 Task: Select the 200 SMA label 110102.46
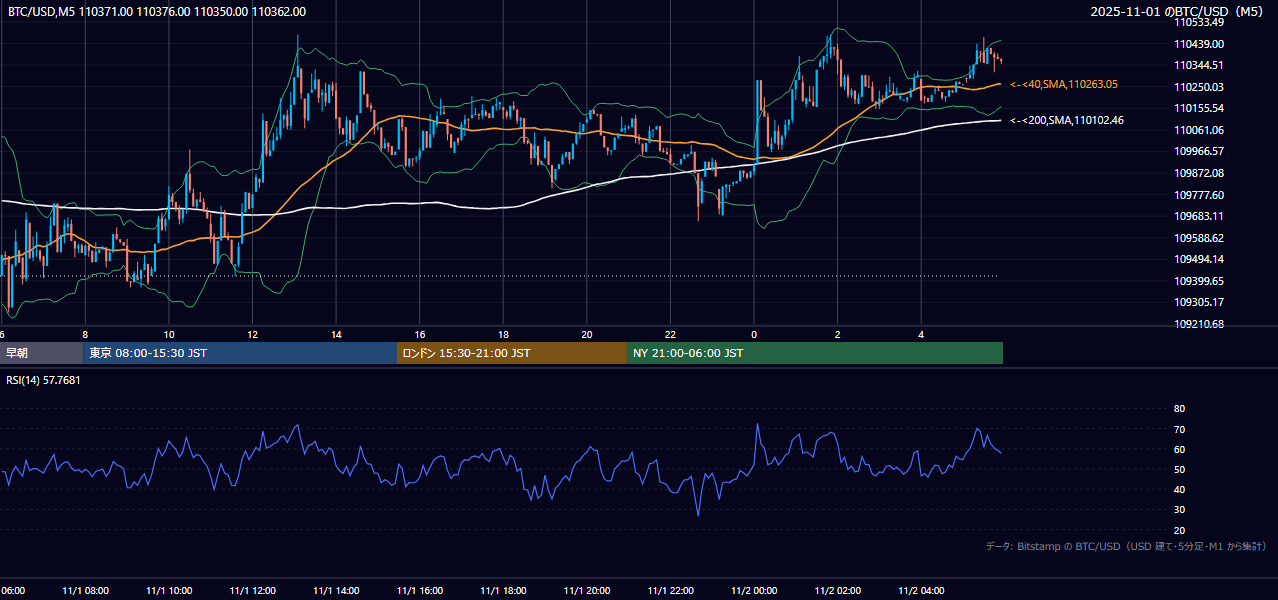1067,121
